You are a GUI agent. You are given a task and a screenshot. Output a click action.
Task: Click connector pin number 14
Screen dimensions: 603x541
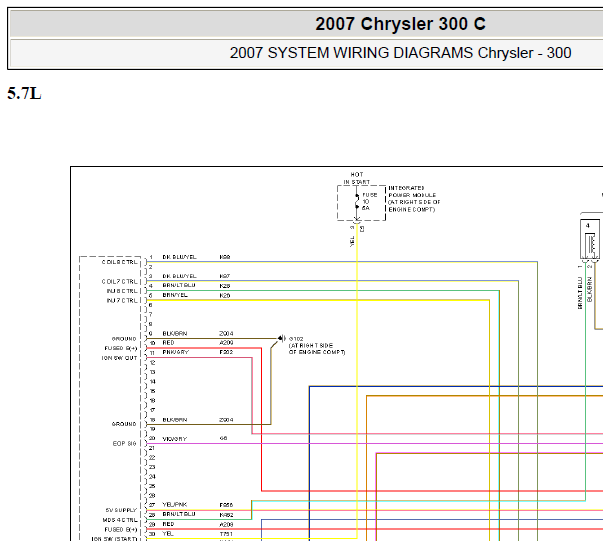[153, 381]
